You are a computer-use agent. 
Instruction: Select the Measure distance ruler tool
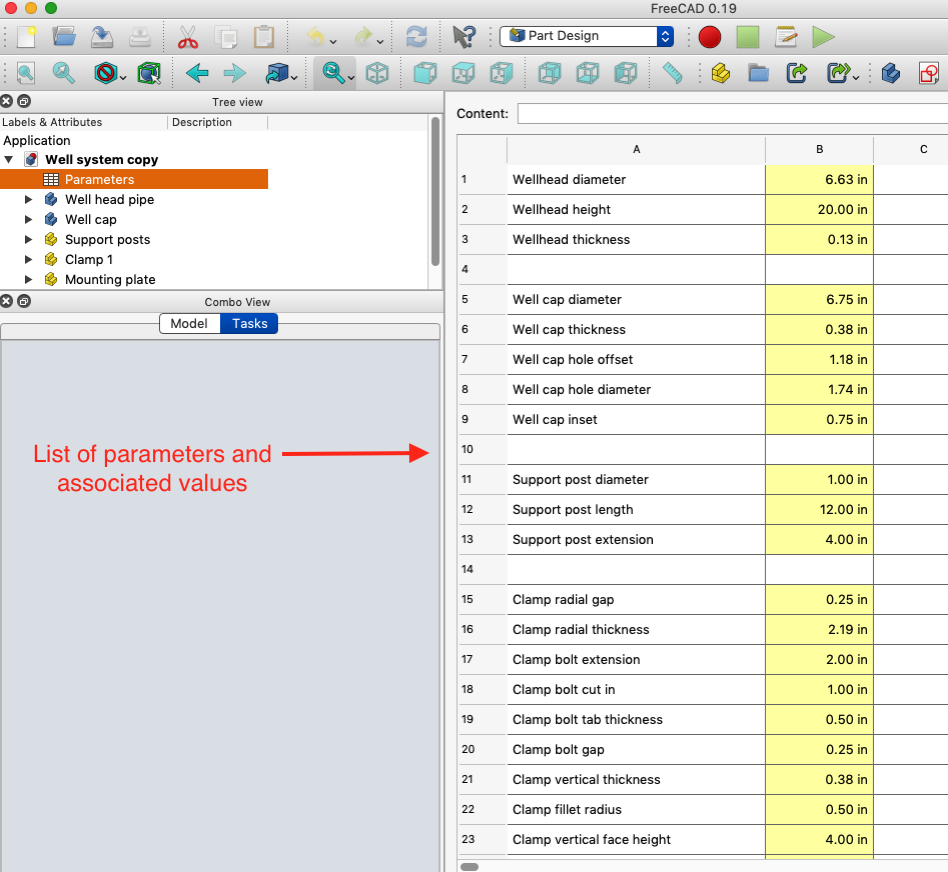point(673,73)
